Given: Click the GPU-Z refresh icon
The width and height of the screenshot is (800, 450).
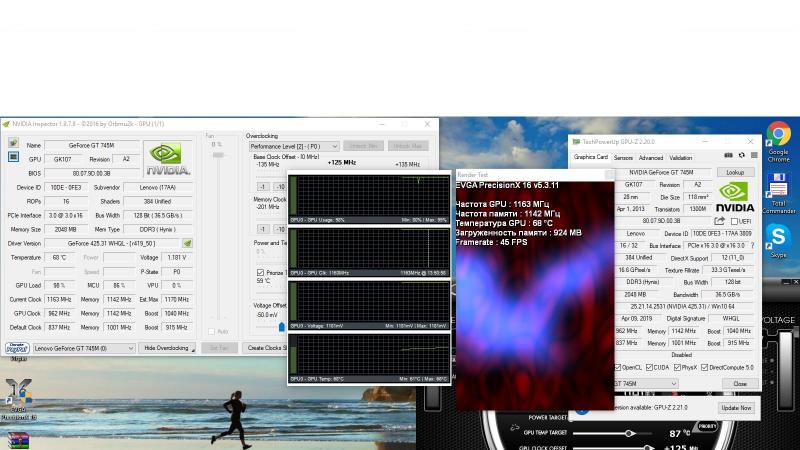Looking at the screenshot, I should (741, 156).
